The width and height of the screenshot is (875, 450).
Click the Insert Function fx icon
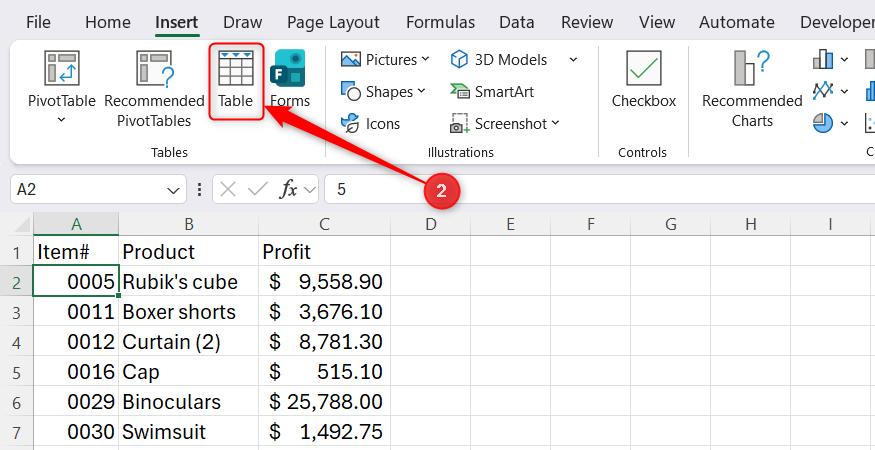point(289,190)
